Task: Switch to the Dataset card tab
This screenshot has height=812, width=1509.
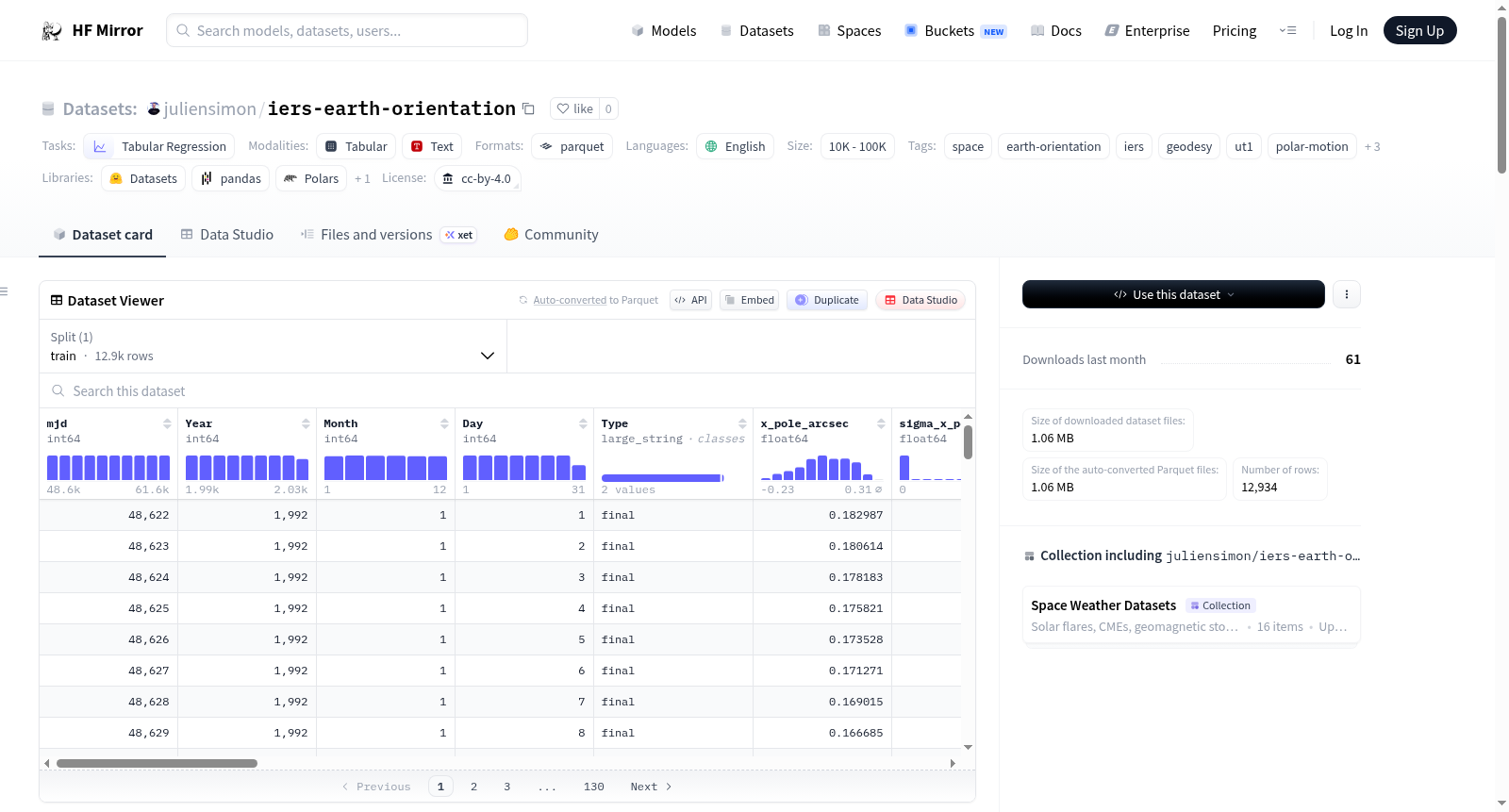Action: 103,235
